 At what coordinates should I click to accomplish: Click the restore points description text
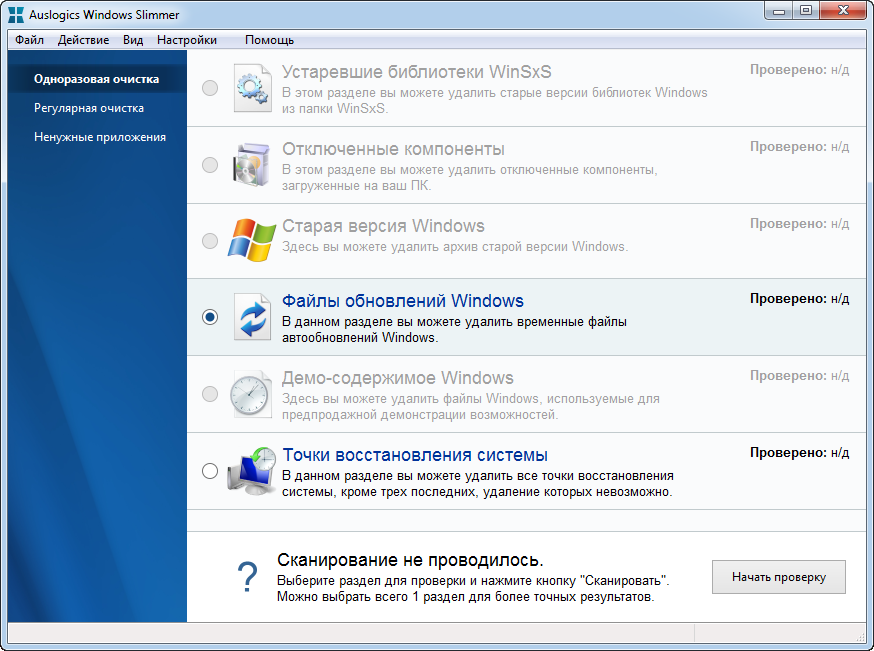[478, 484]
